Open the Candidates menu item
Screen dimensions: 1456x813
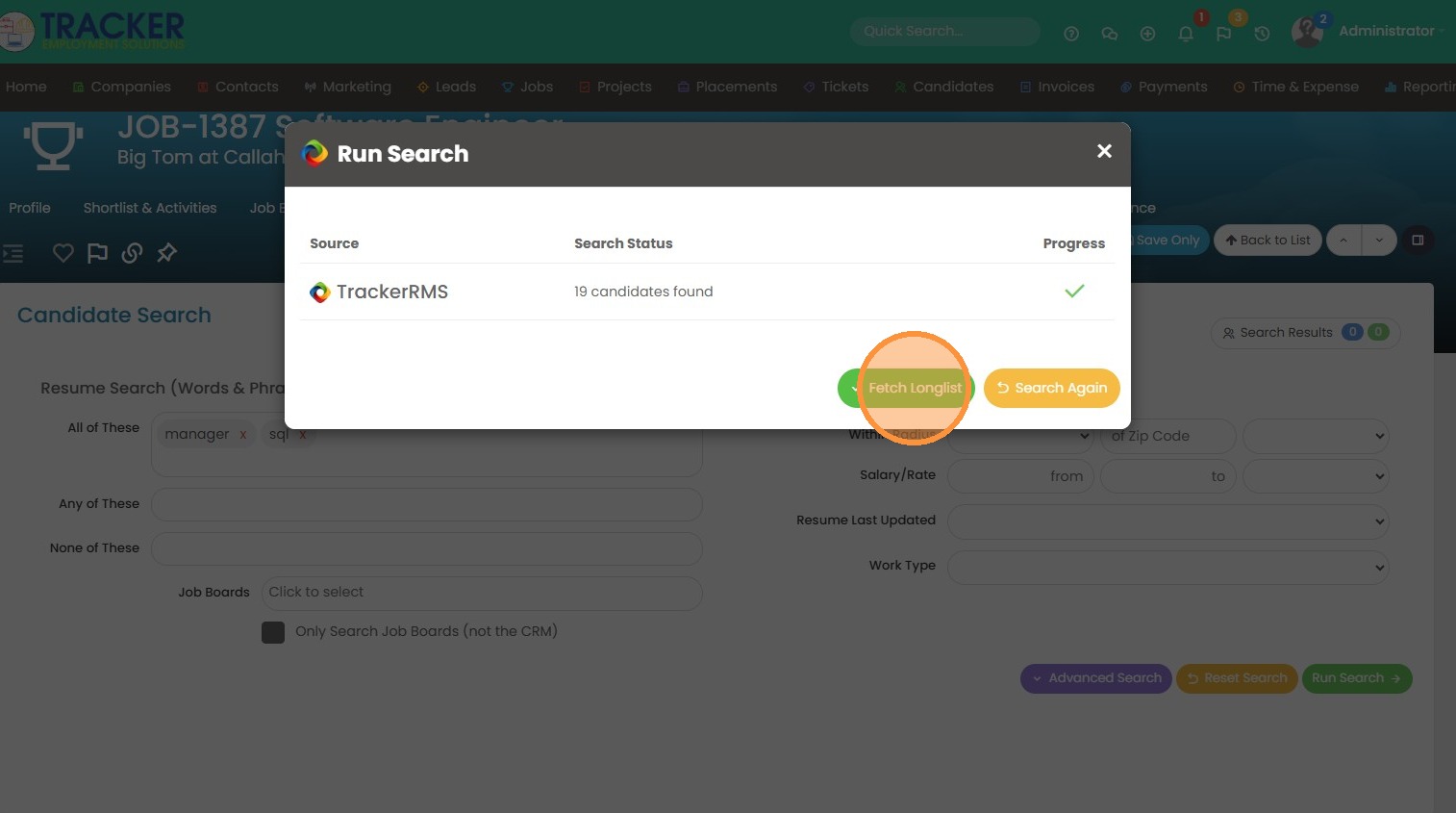tap(952, 87)
